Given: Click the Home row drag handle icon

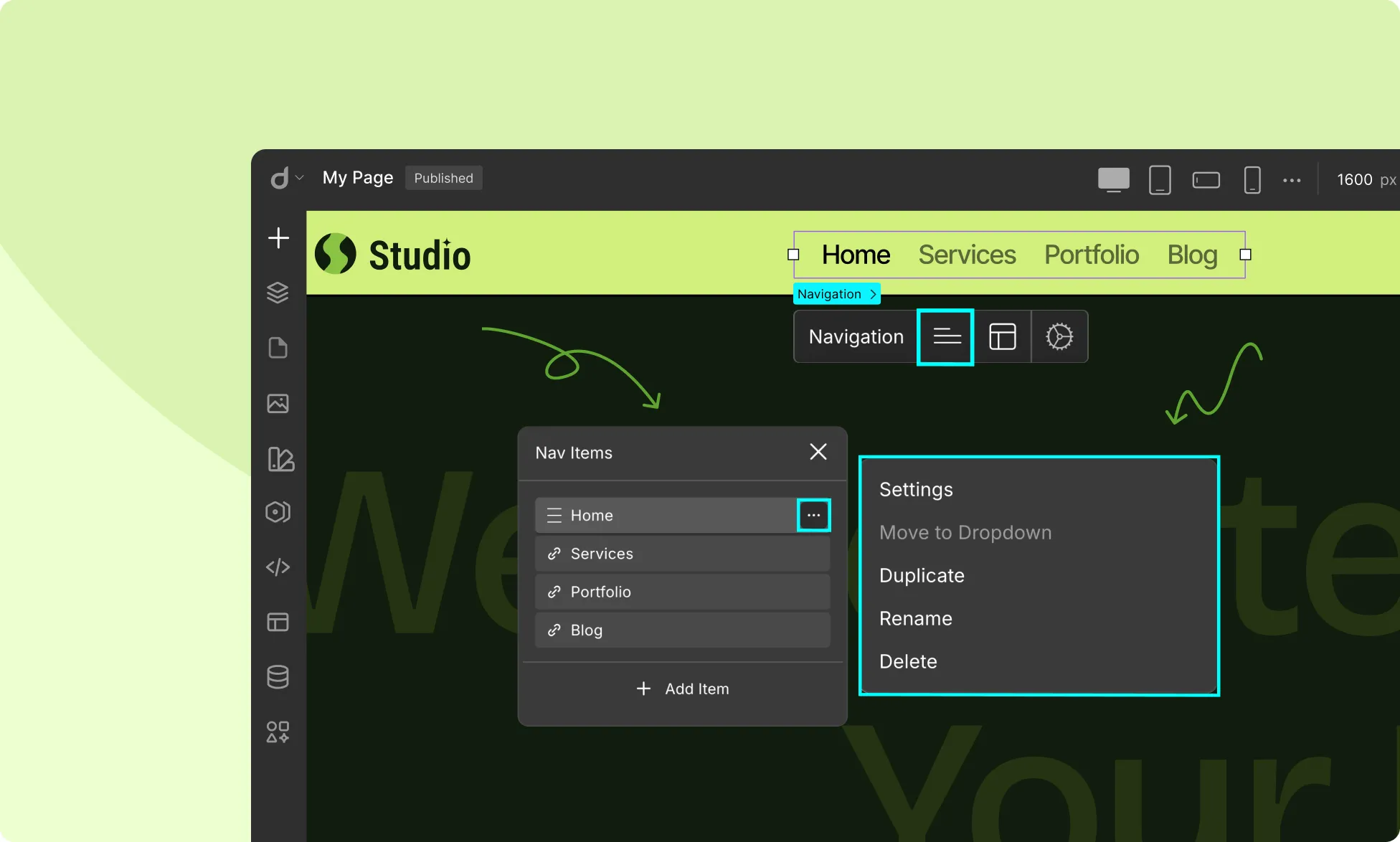Looking at the screenshot, I should (x=554, y=515).
